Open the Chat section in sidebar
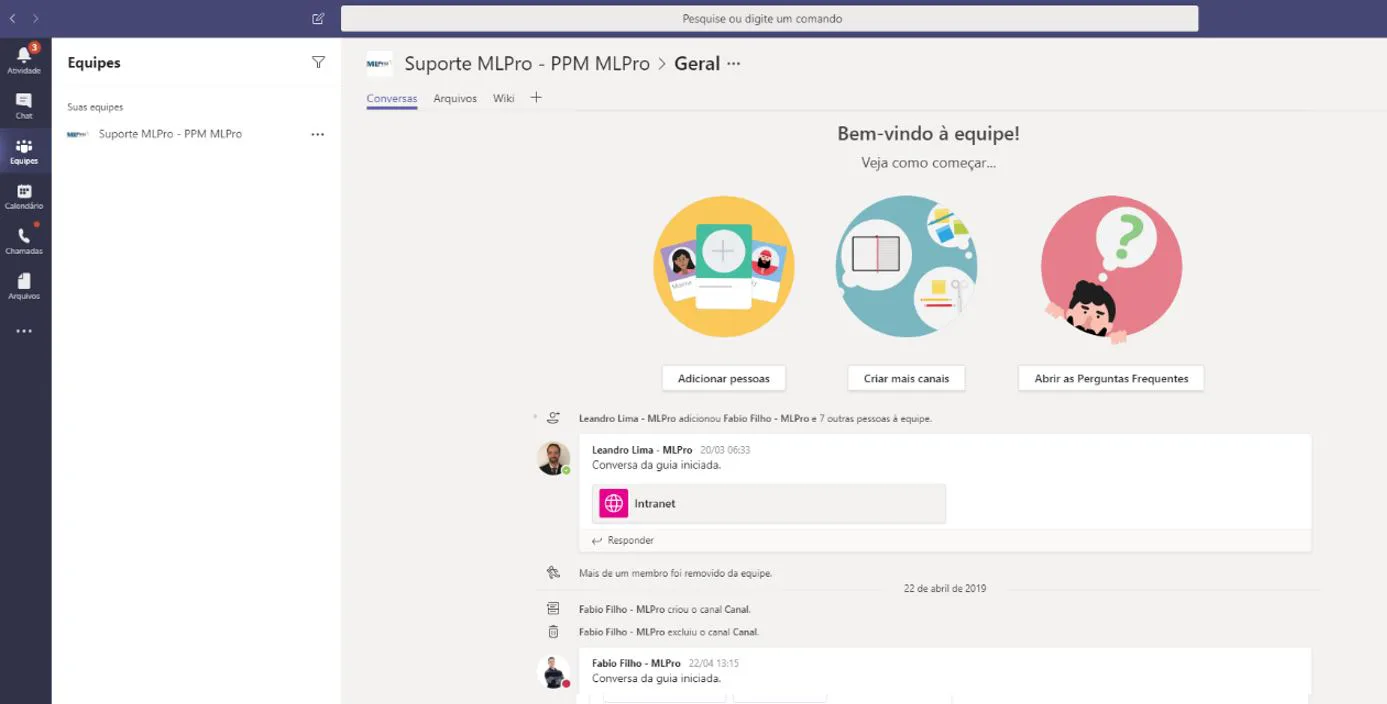This screenshot has width=1387, height=704. click(24, 106)
